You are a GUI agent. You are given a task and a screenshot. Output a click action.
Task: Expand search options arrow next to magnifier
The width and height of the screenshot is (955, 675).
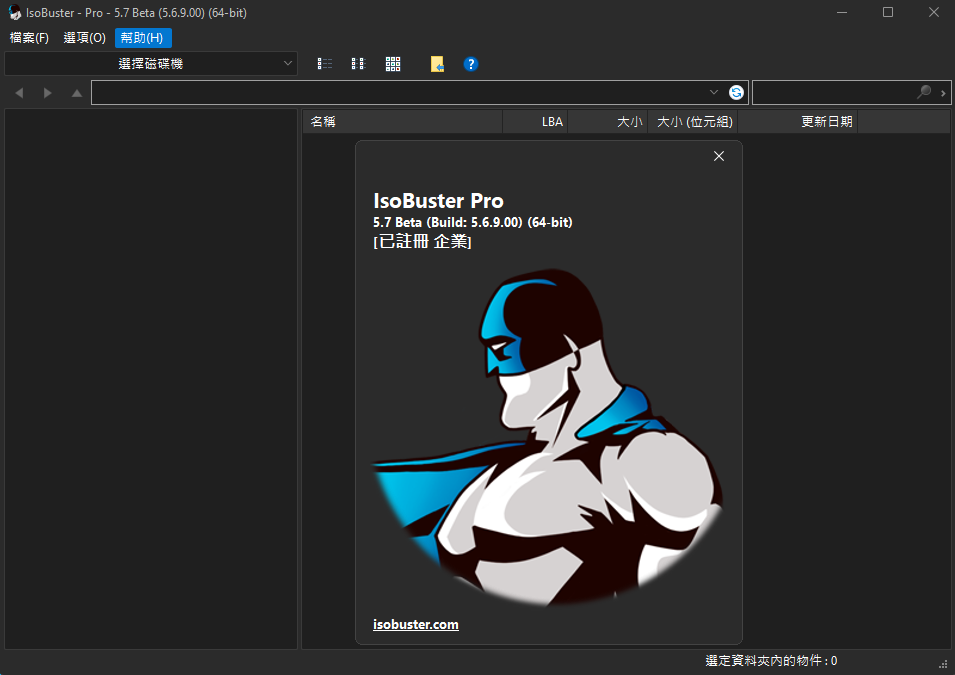pos(944,93)
